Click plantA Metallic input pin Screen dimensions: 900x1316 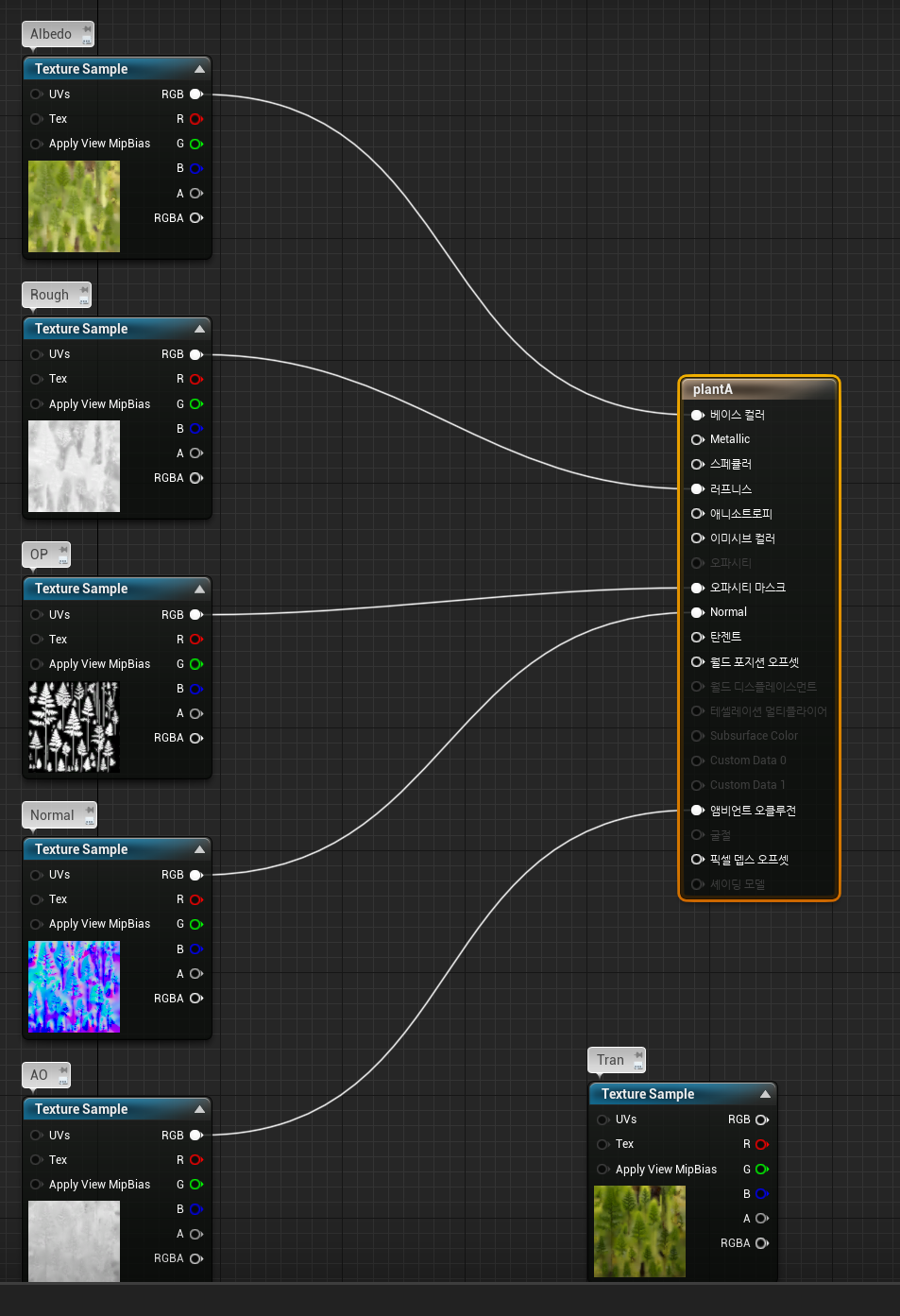click(698, 439)
